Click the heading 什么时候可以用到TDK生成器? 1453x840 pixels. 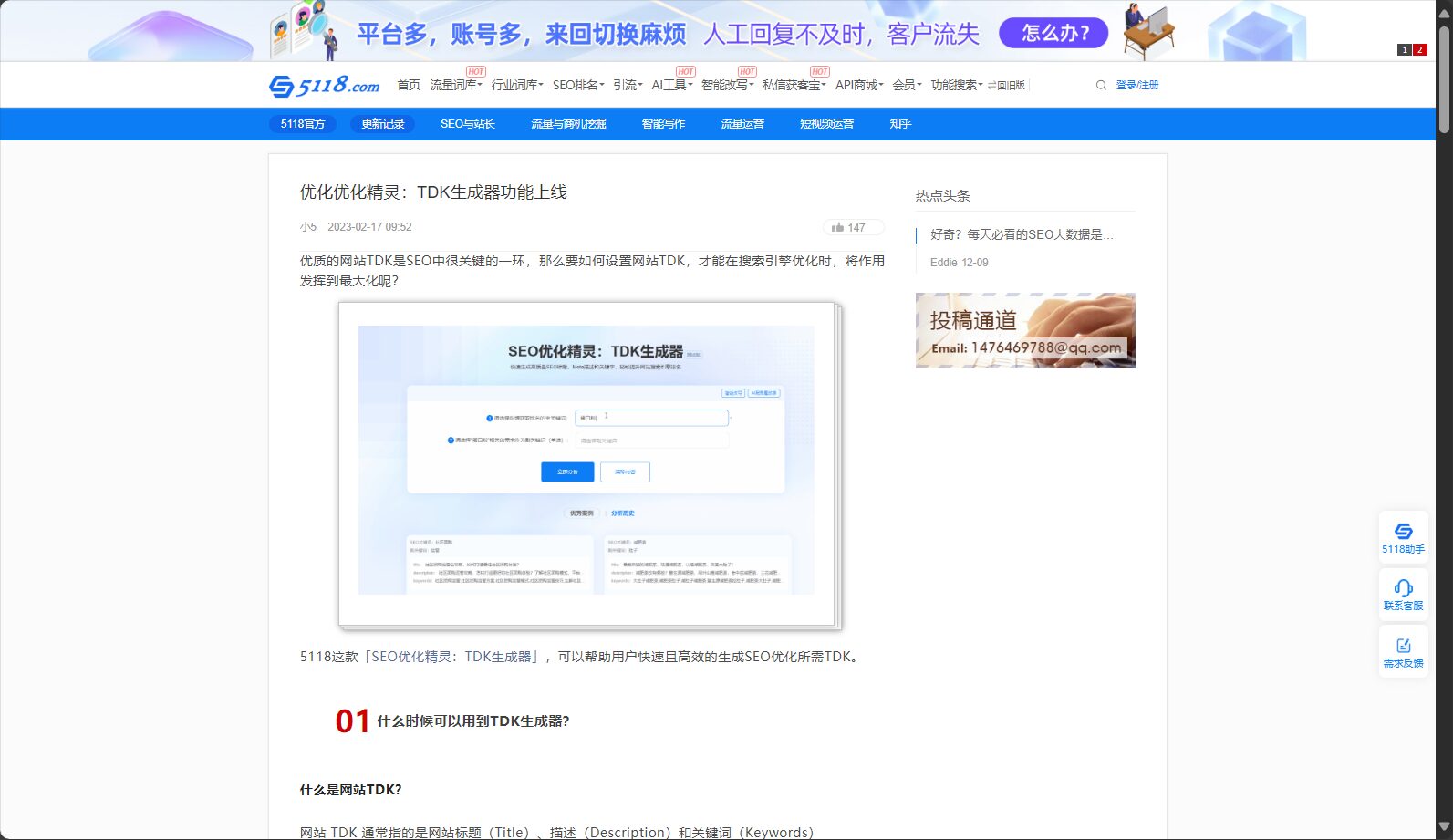472,721
